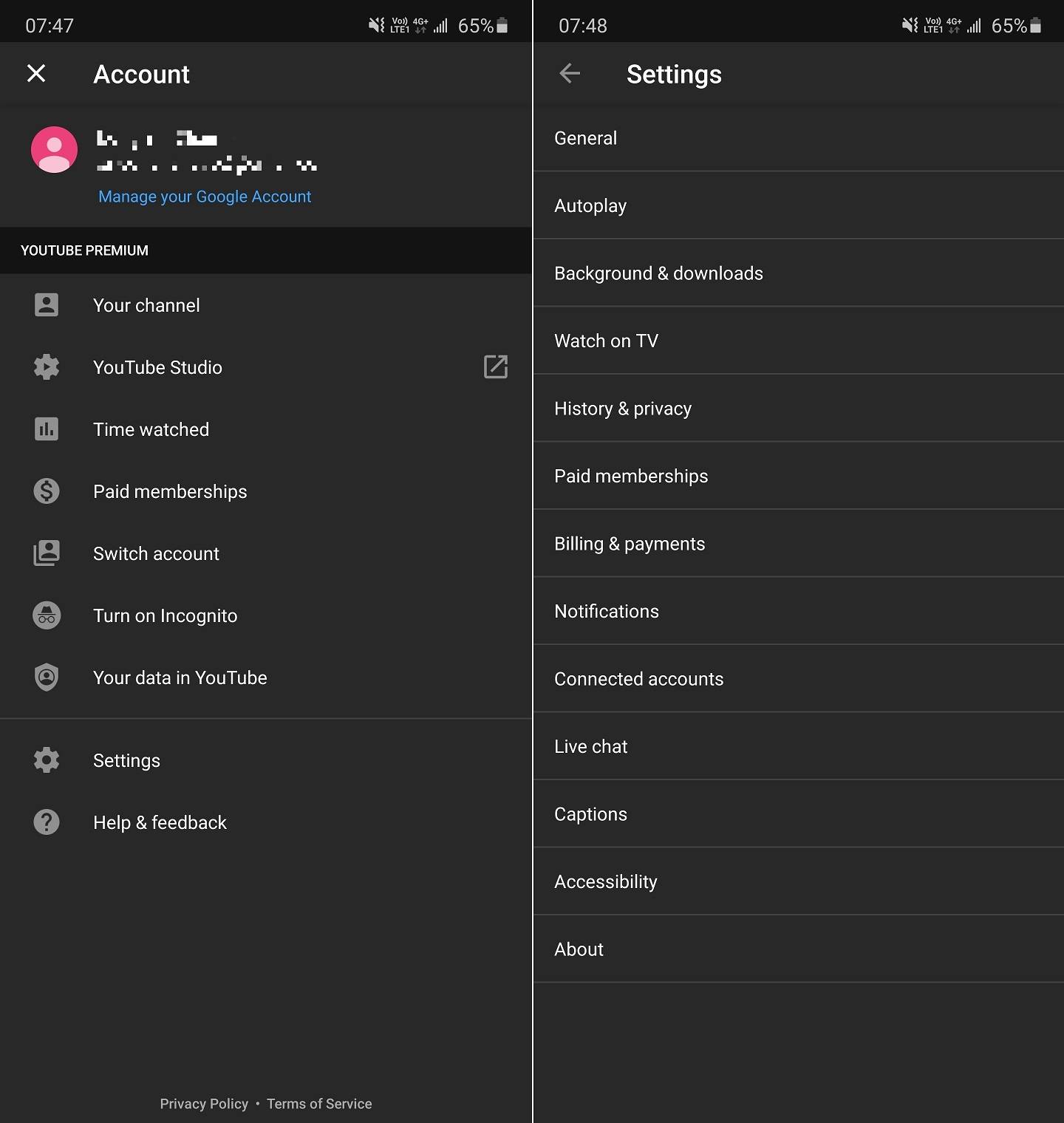Open Live chat settings
Viewport: 1064px width, 1123px height.
(x=799, y=746)
